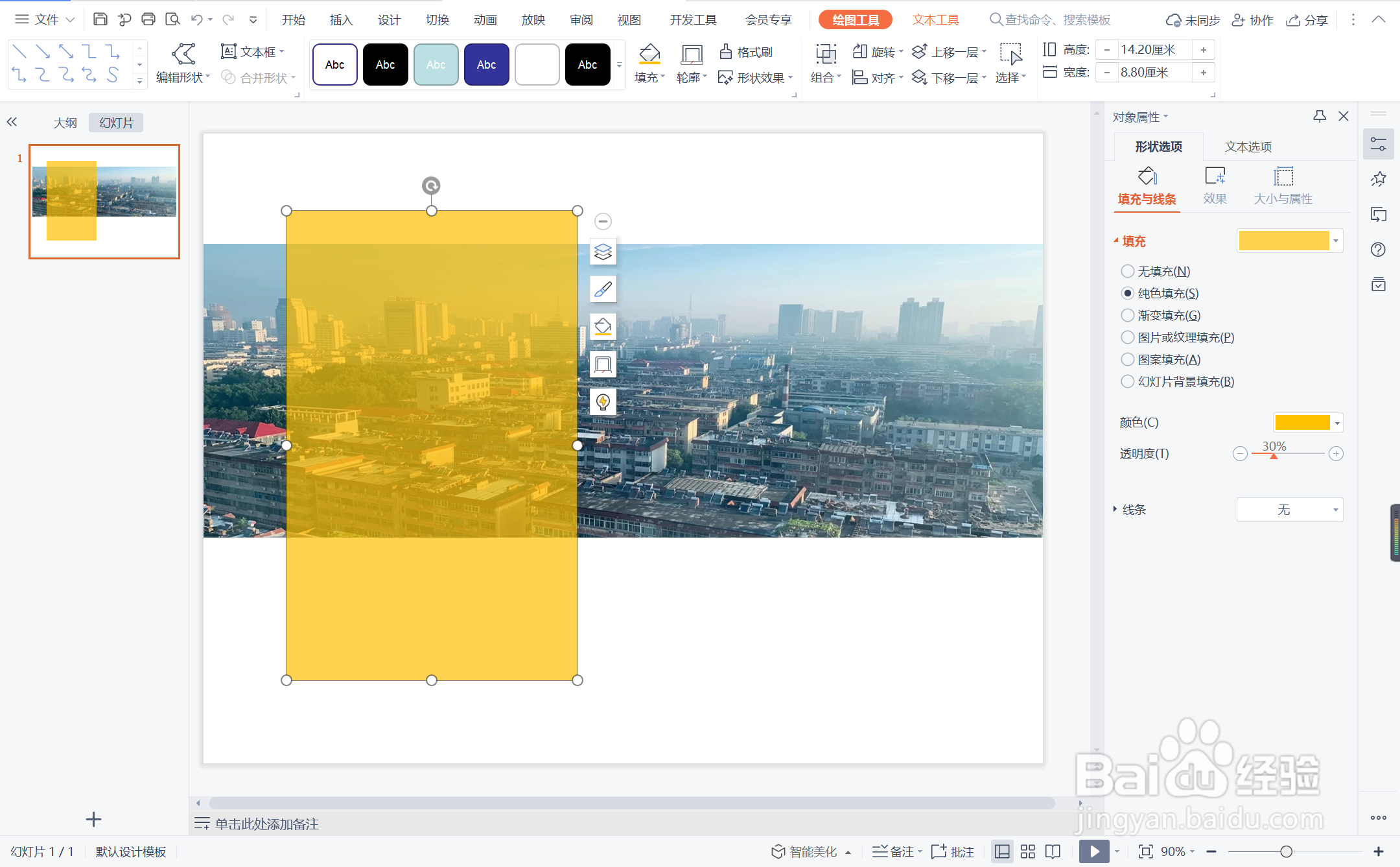Switch to the Outline (大纲) panel tab
The width and height of the screenshot is (1400, 867).
pyautogui.click(x=65, y=123)
